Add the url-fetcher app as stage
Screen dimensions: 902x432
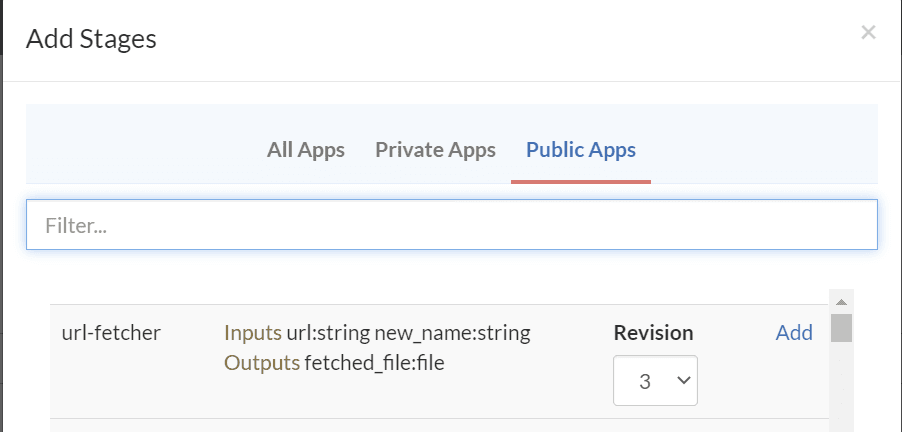click(794, 333)
